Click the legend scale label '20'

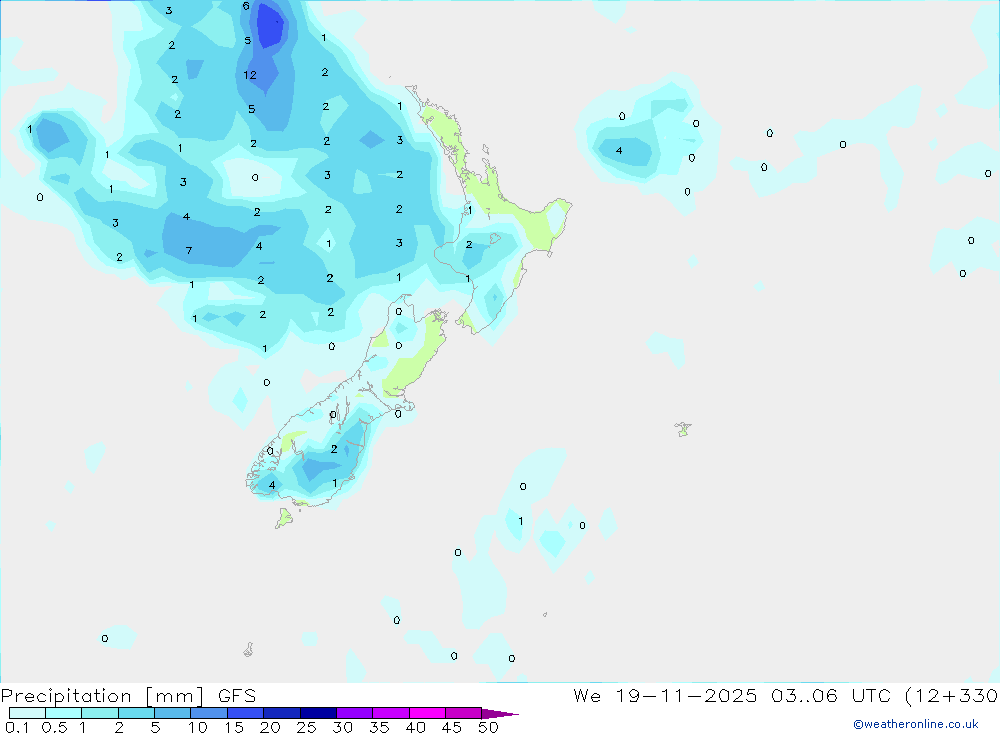click(x=270, y=727)
